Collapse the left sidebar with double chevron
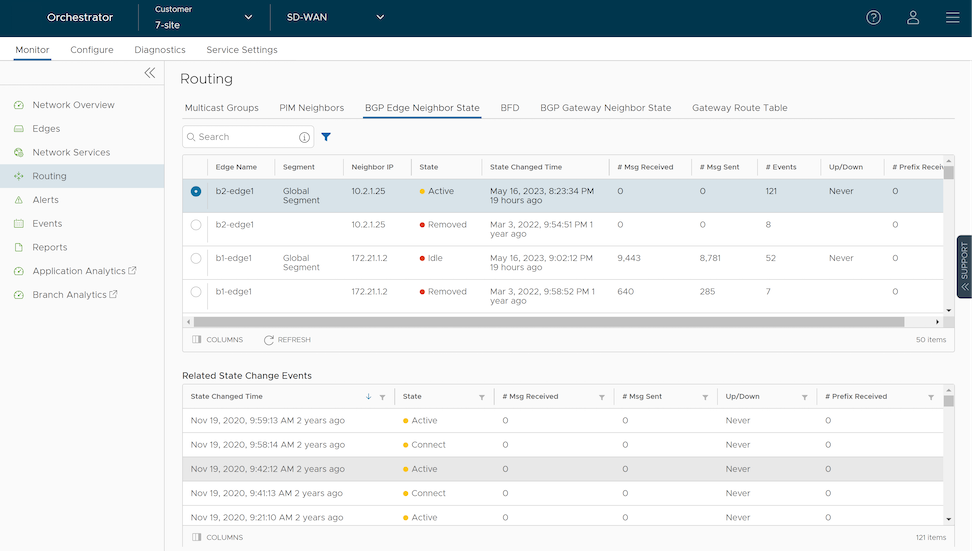The width and height of the screenshot is (972, 551). coord(150,73)
